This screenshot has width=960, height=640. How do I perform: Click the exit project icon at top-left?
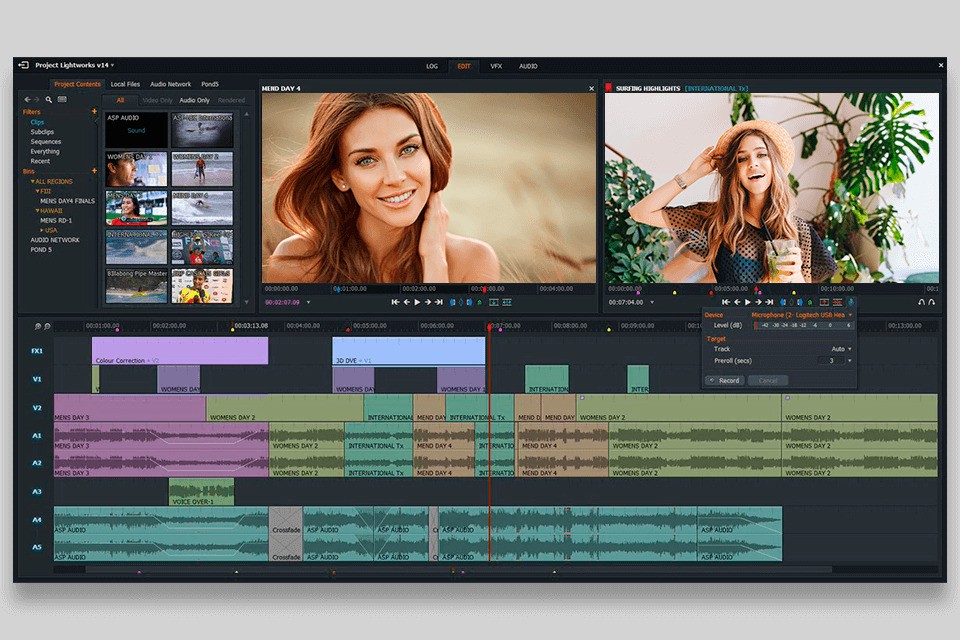(24, 66)
